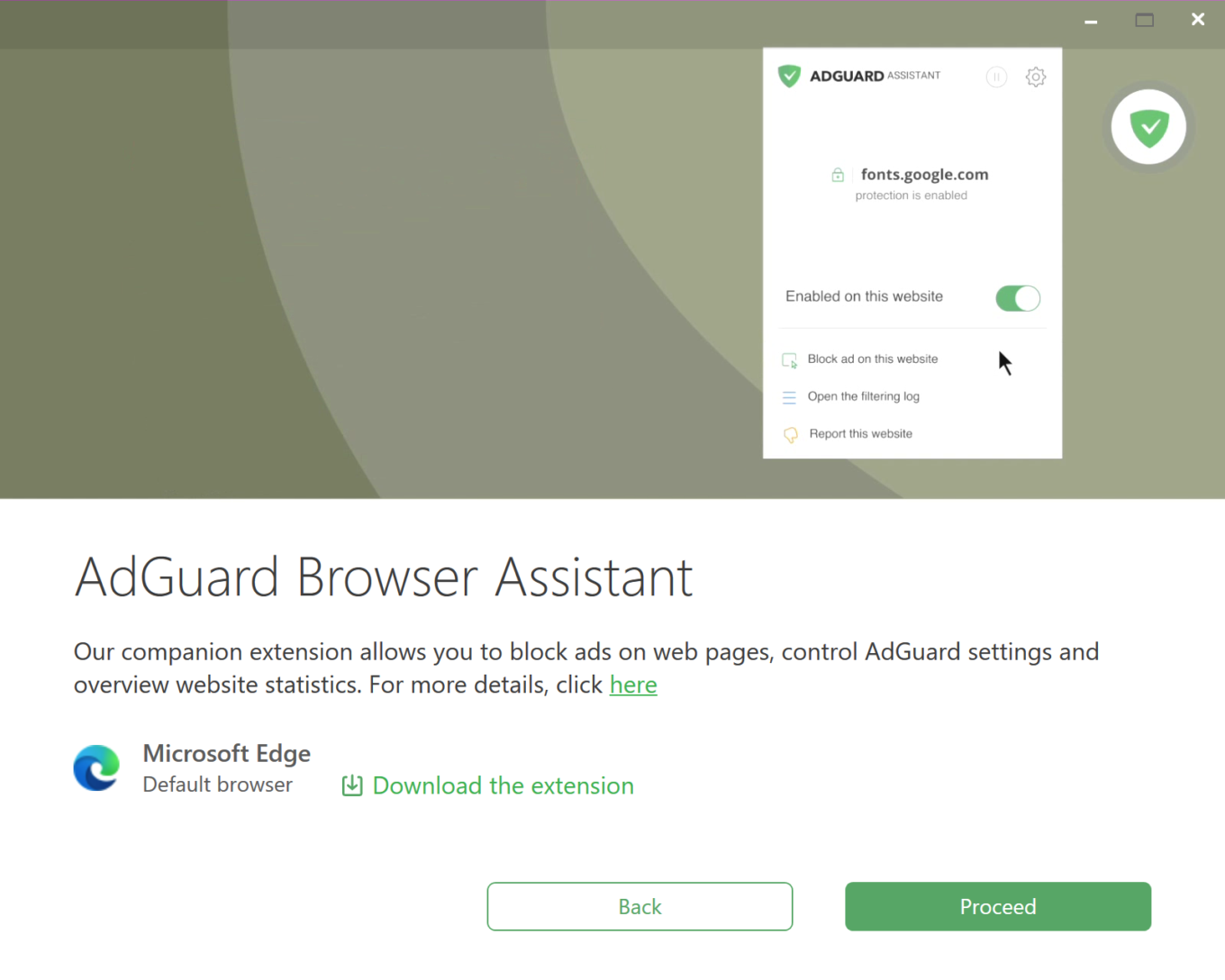Click the Microsoft Edge browser icon

[96, 768]
